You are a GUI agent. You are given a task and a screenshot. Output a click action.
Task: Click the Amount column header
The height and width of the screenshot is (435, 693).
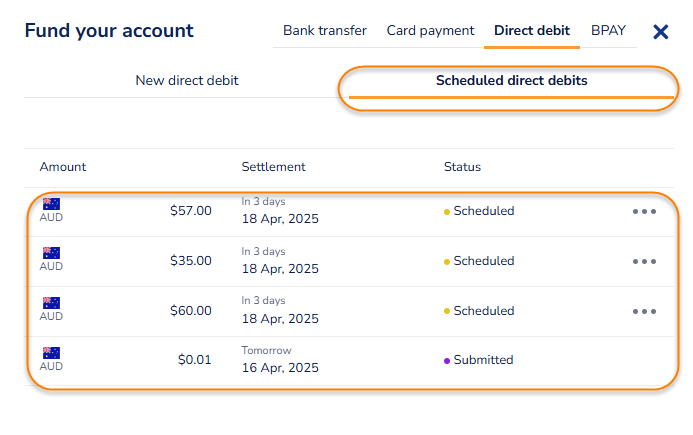pyautogui.click(x=63, y=167)
